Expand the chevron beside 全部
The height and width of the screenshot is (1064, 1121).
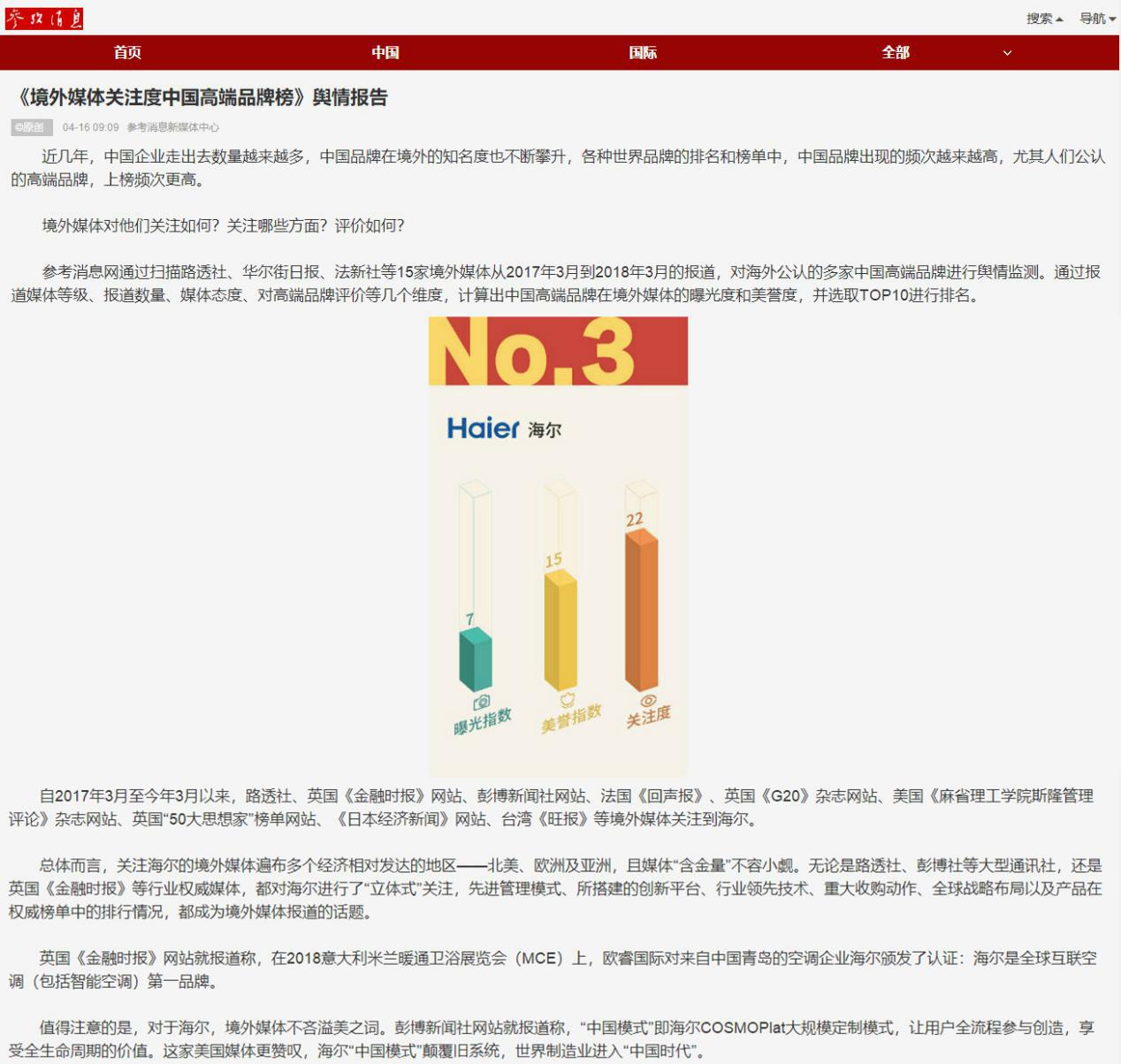1007,53
